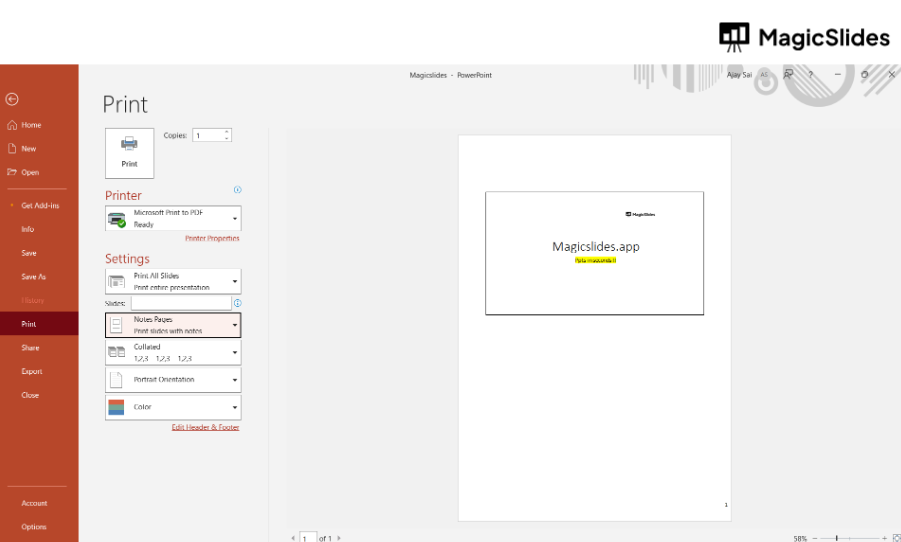The height and width of the screenshot is (542, 901).
Task: Open the Home backstage page
Action: (24, 125)
